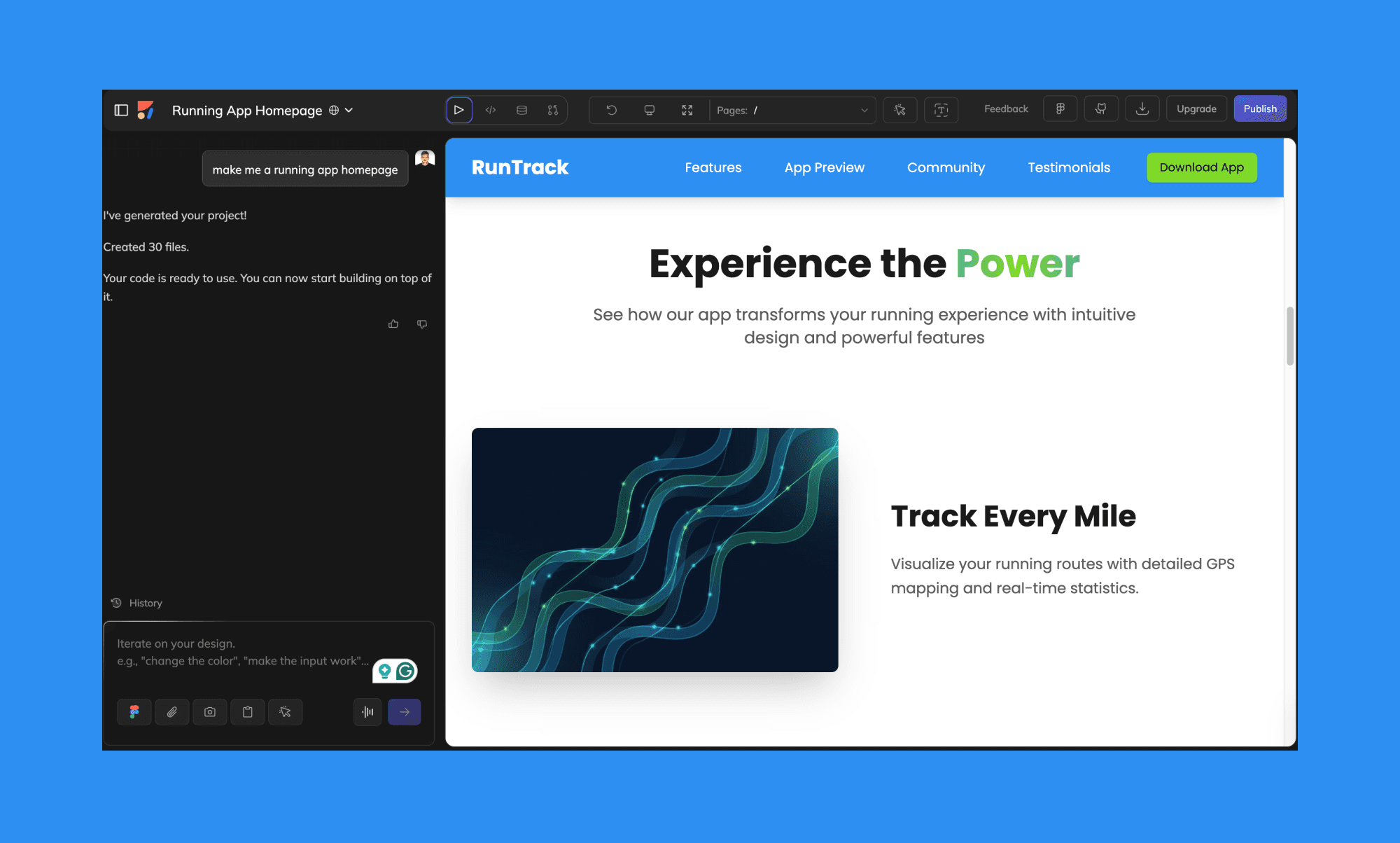Give thumbs up to the response
The image size is (1400, 843).
pos(393,323)
